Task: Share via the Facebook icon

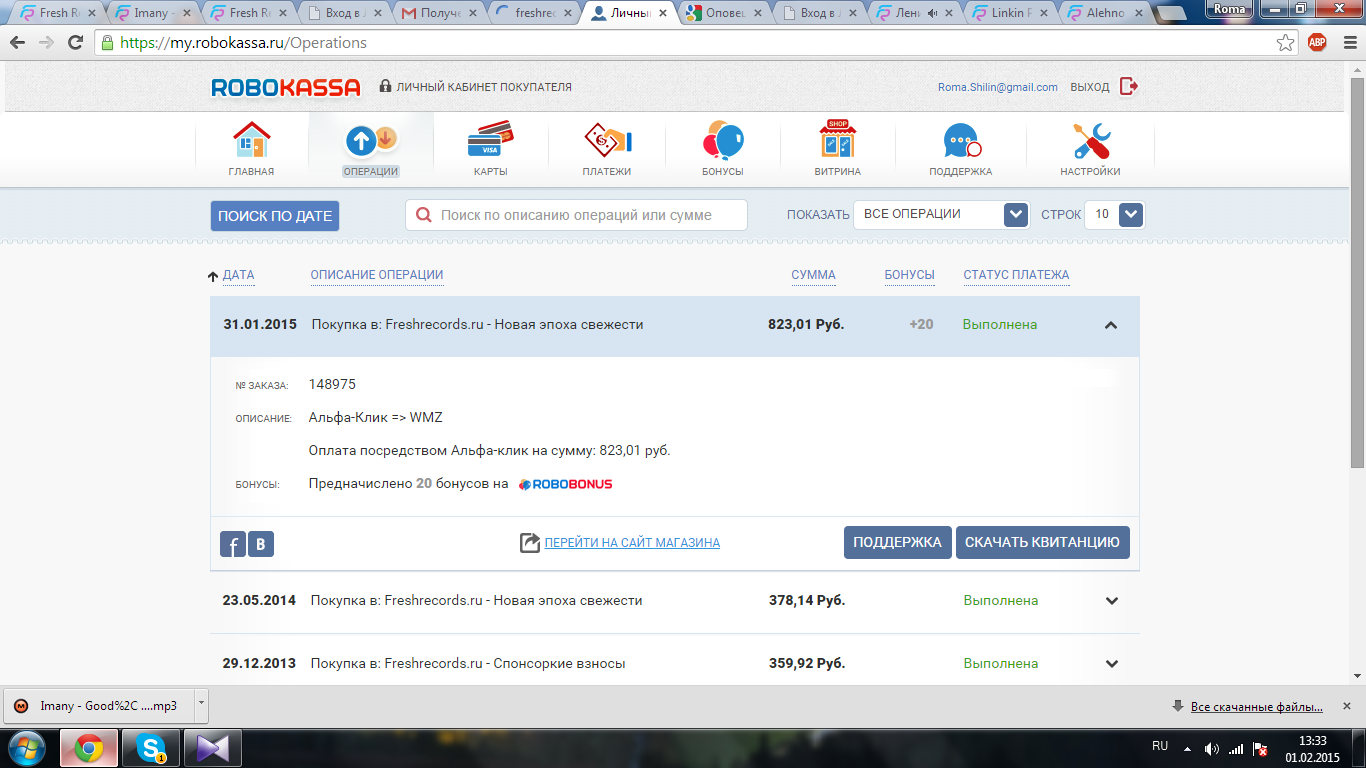Action: point(232,544)
